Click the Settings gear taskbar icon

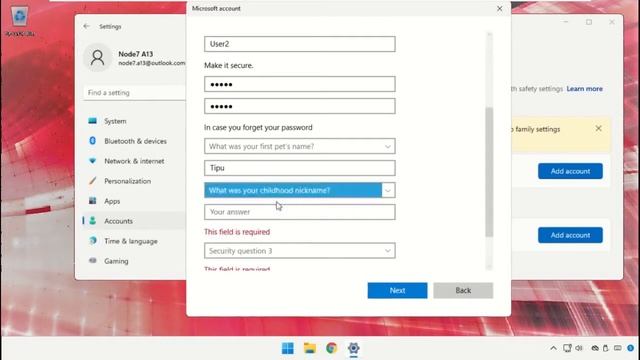click(x=353, y=348)
